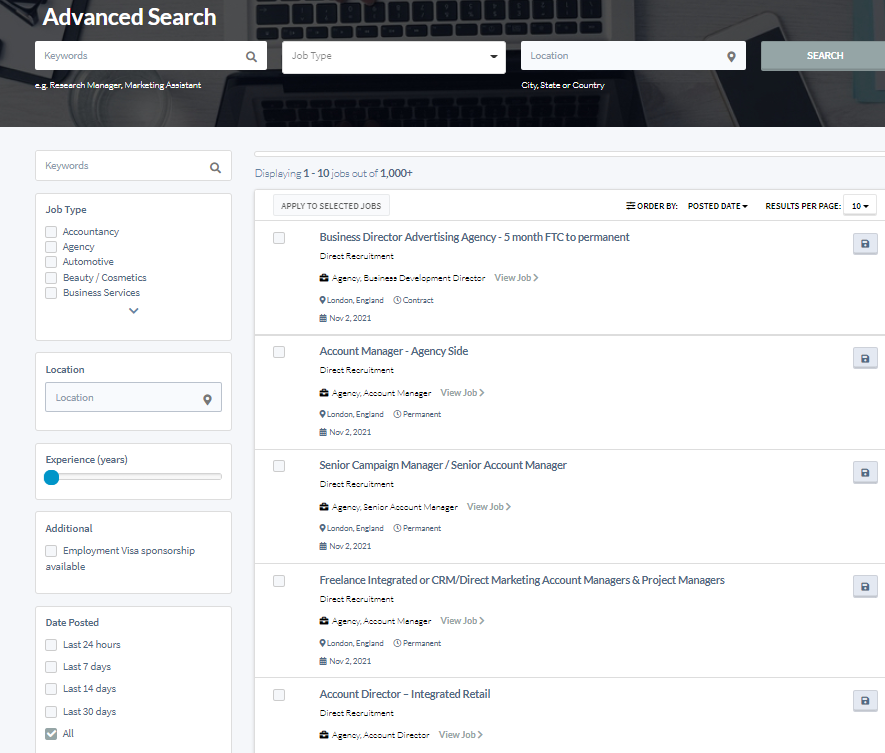This screenshot has width=885, height=753.
Task: Click the top Keywords input field
Action: tap(151, 55)
